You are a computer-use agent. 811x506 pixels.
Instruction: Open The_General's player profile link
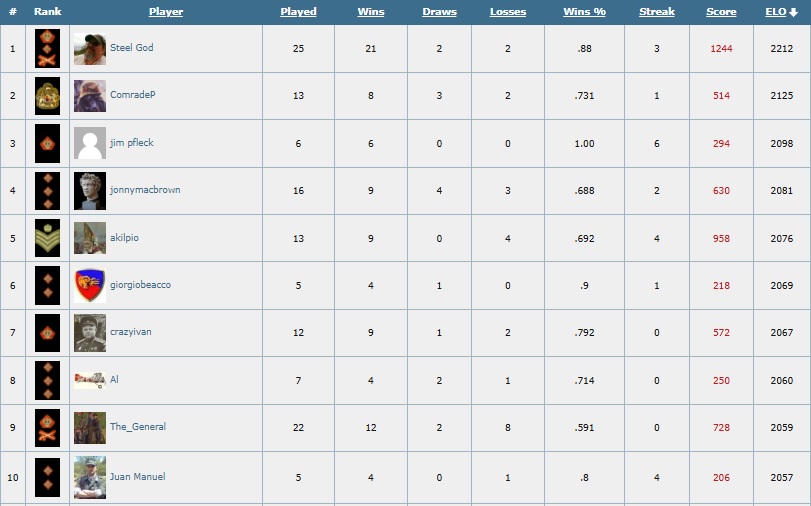coord(138,427)
